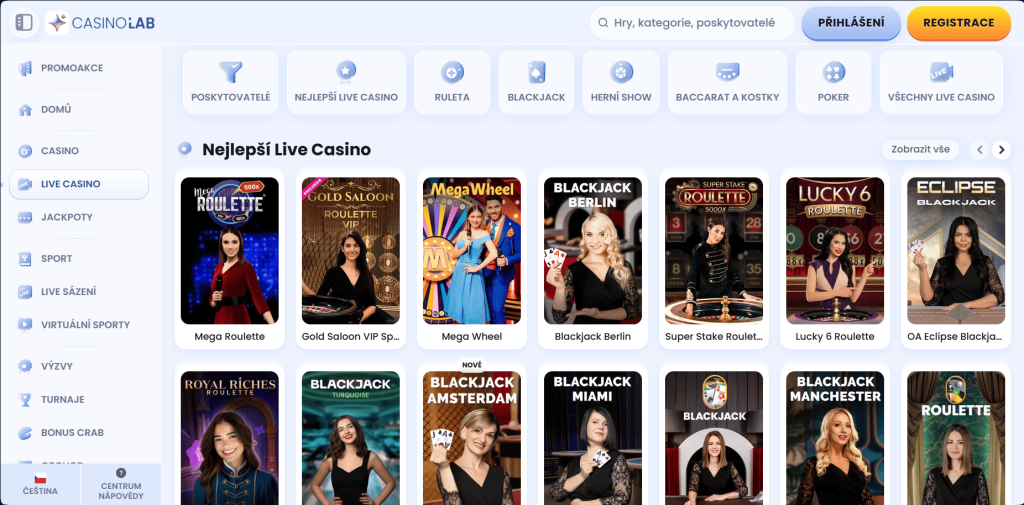1024x505 pixels.
Task: Toggle the sidebar collapse icon
Action: point(24,22)
